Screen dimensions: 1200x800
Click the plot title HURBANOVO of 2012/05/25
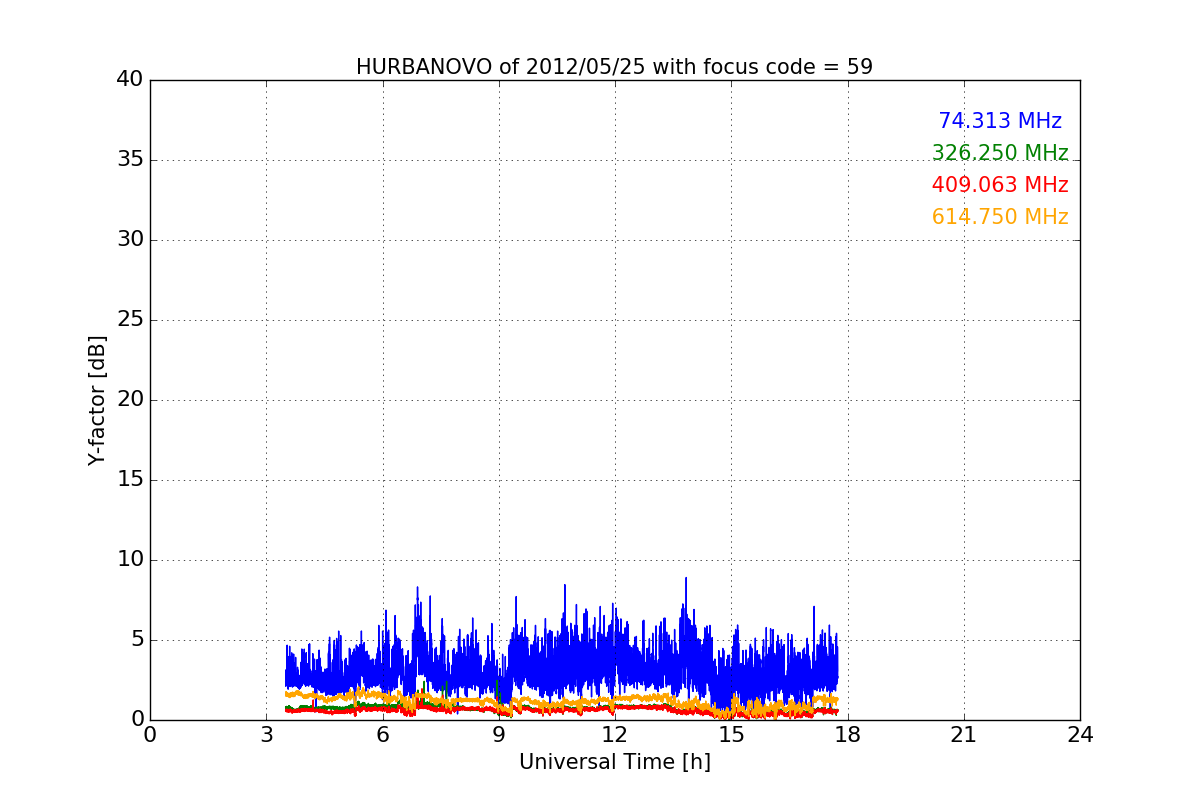(x=614, y=67)
